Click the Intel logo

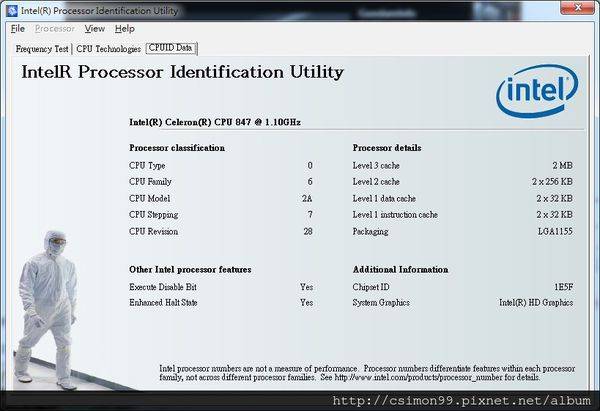537,91
